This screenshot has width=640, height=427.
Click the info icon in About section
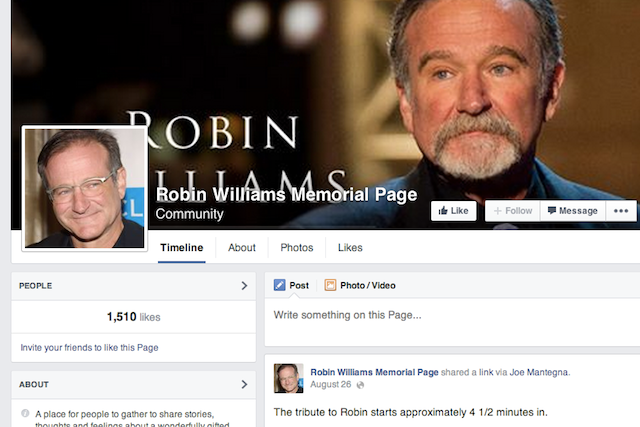coord(25,413)
